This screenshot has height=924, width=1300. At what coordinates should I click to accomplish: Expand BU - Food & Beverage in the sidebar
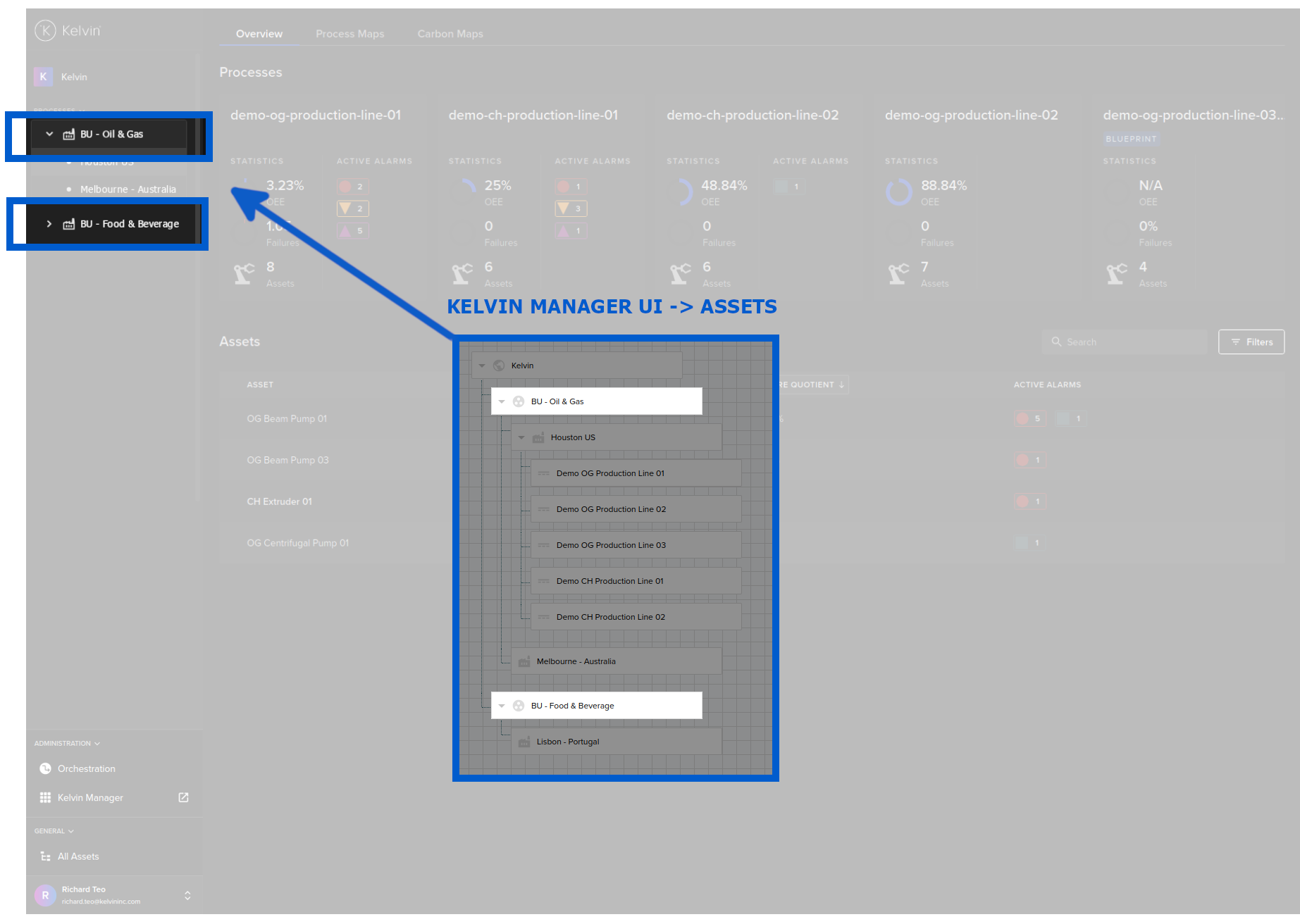[49, 223]
